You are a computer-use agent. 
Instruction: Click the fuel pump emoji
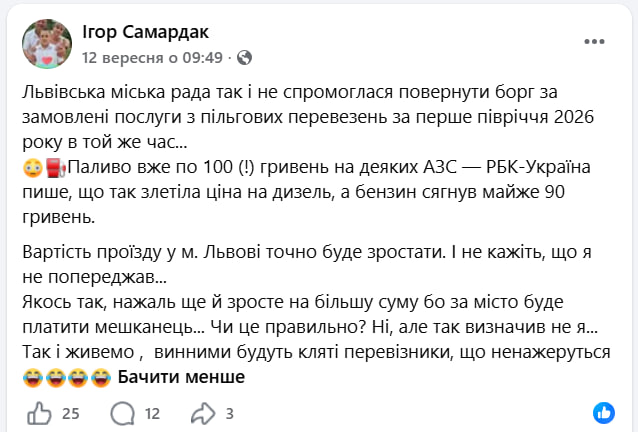click(56, 168)
